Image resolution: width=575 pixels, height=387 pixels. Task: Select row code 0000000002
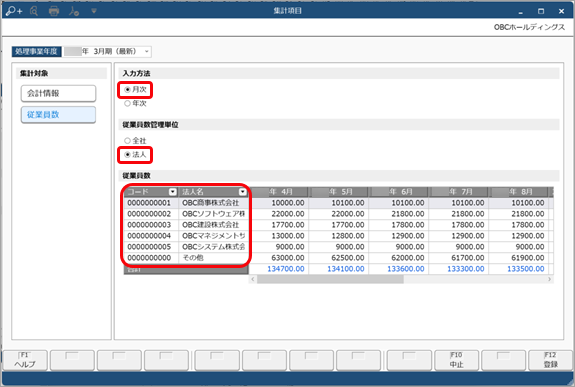point(151,214)
